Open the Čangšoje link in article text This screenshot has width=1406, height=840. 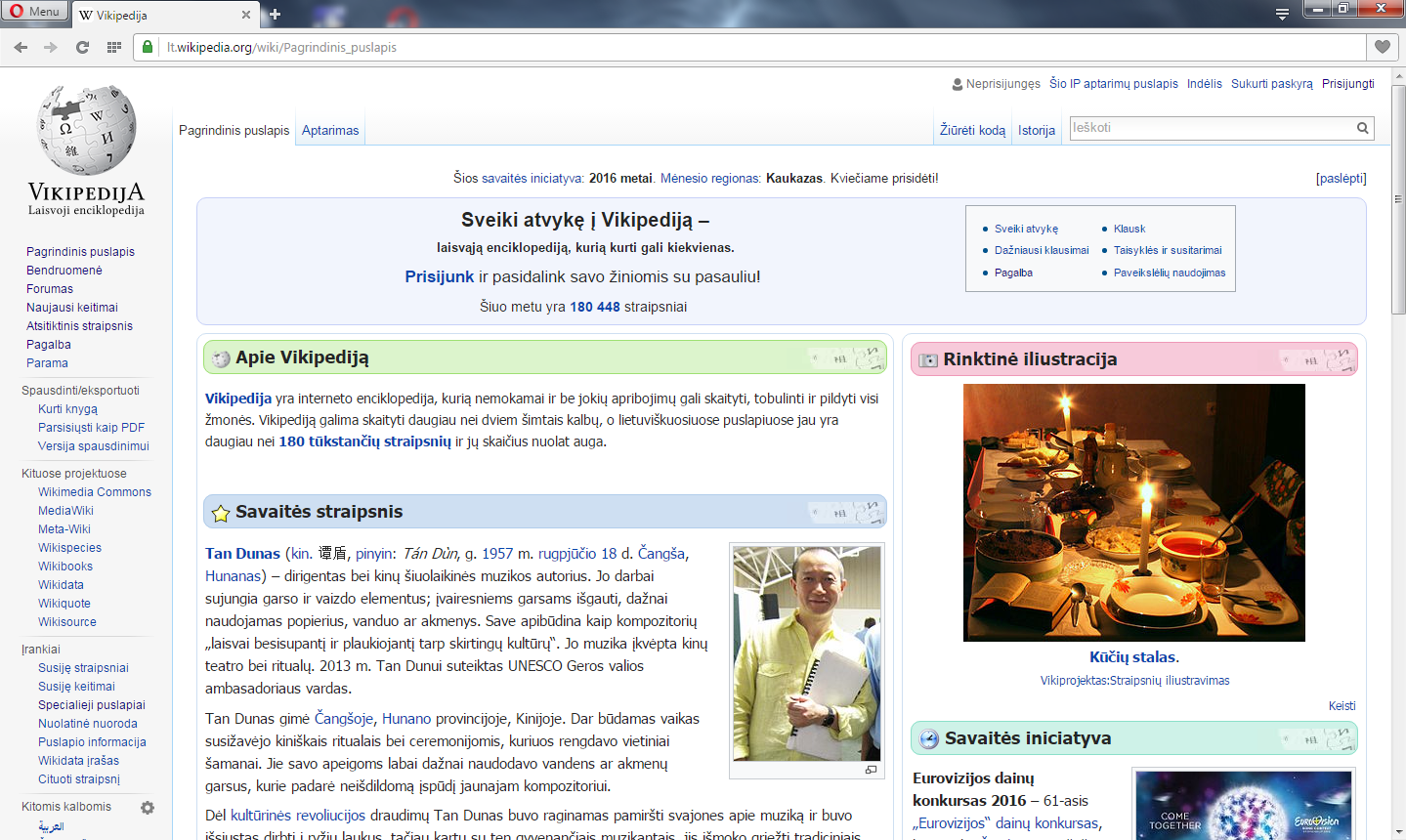(344, 719)
